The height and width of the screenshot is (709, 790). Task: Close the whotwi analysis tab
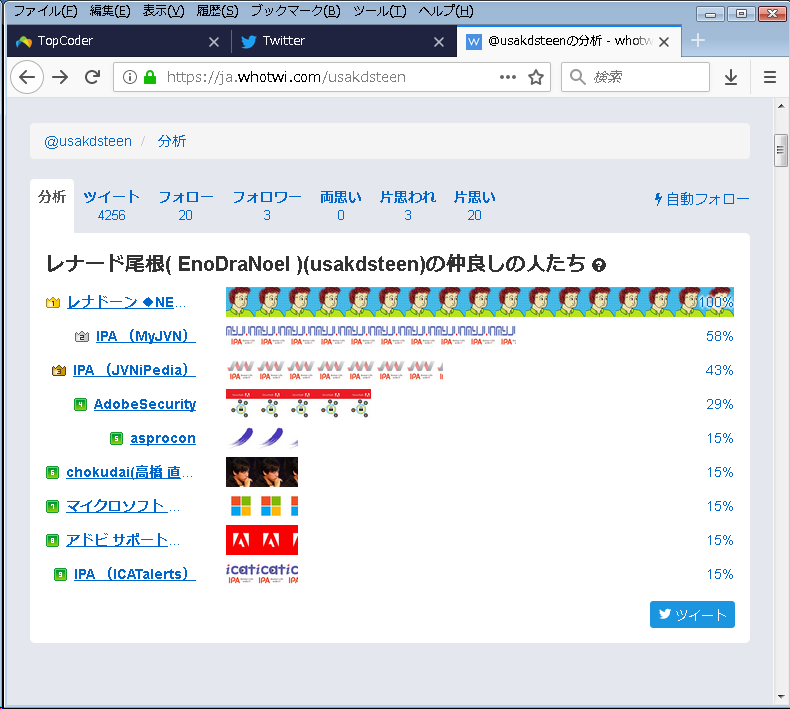(664, 42)
